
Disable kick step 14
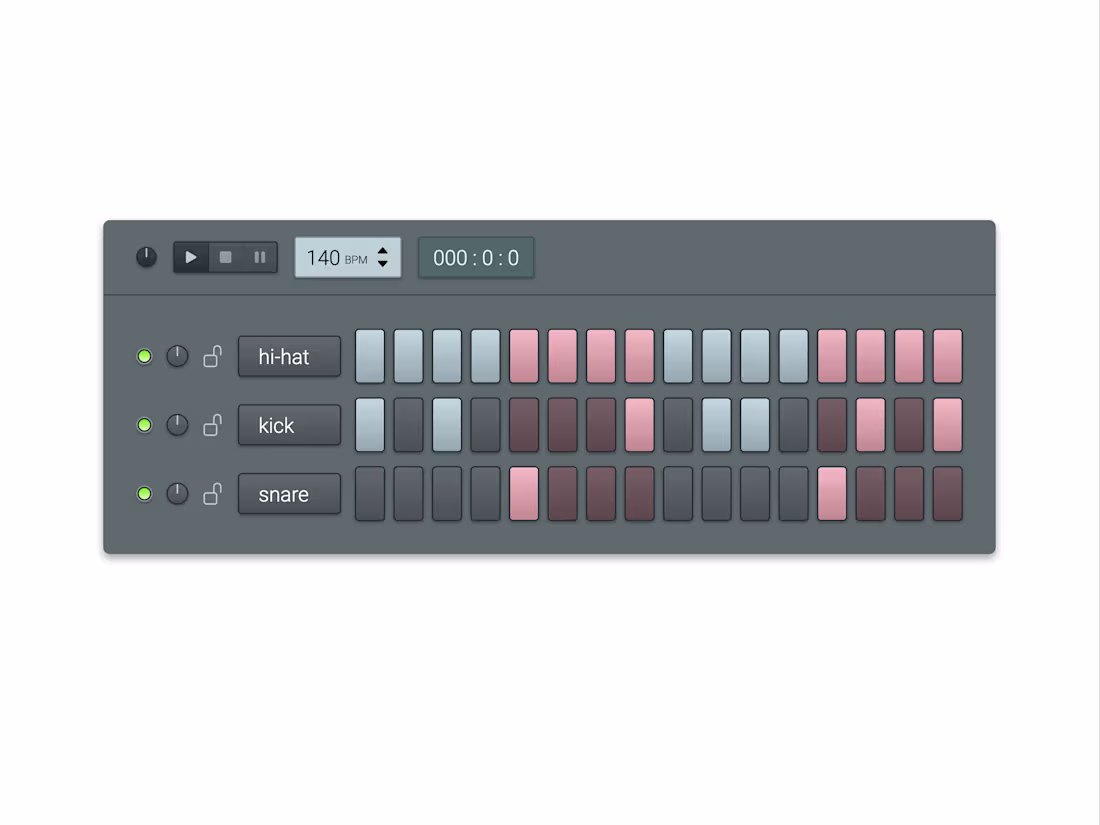871,425
